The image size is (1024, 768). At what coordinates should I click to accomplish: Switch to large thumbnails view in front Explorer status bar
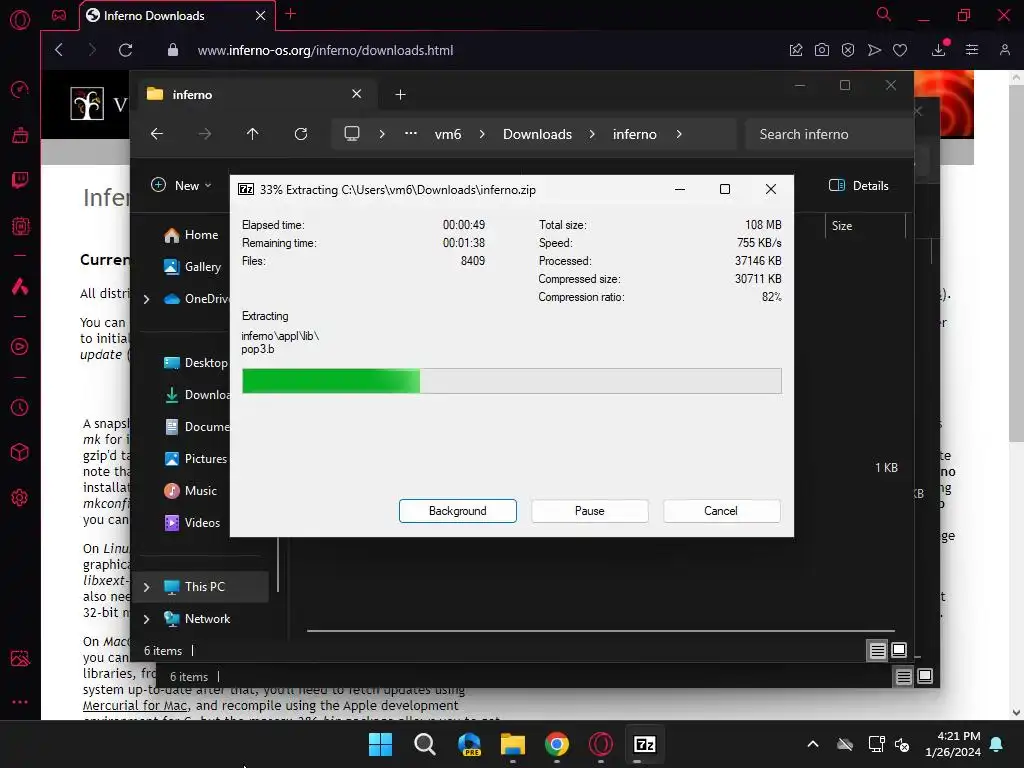point(899,650)
